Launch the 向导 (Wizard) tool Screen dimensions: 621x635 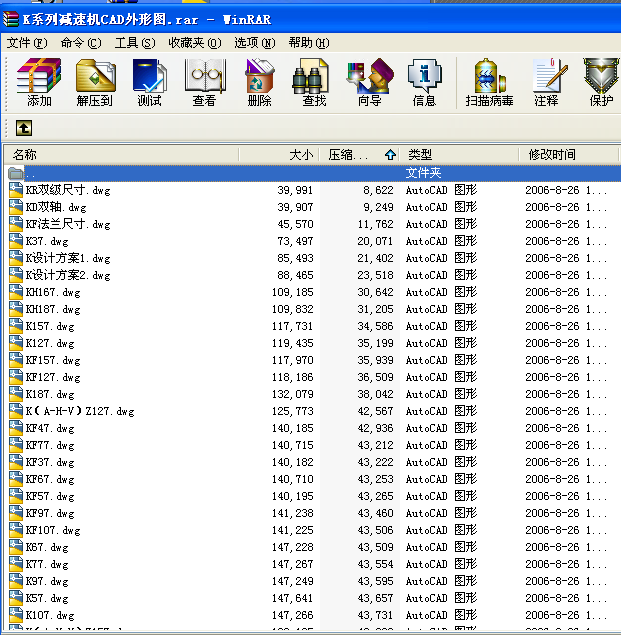click(369, 82)
